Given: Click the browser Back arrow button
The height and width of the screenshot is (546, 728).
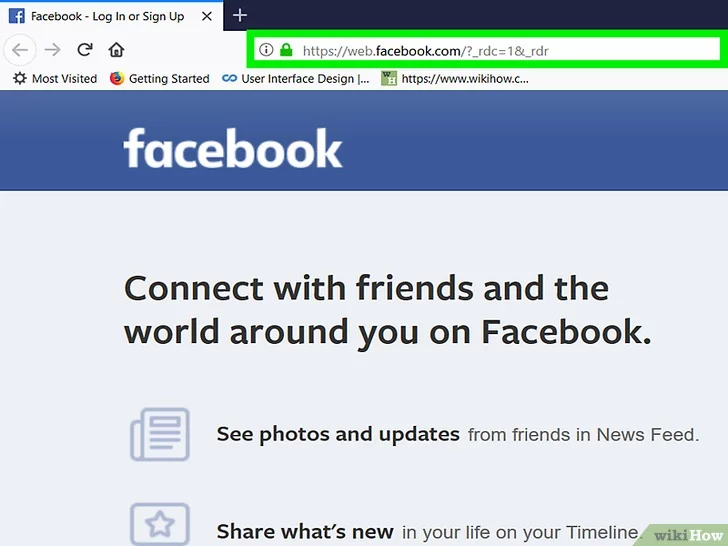Looking at the screenshot, I should 20,50.
